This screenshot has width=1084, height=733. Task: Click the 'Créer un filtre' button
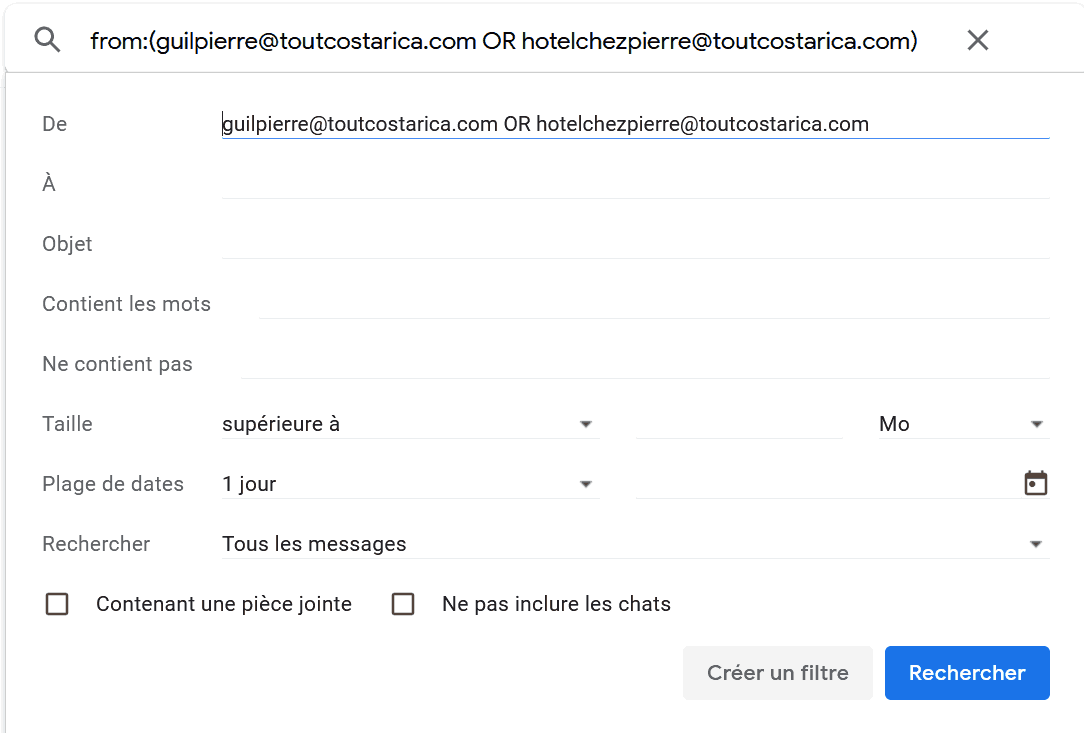tap(778, 673)
